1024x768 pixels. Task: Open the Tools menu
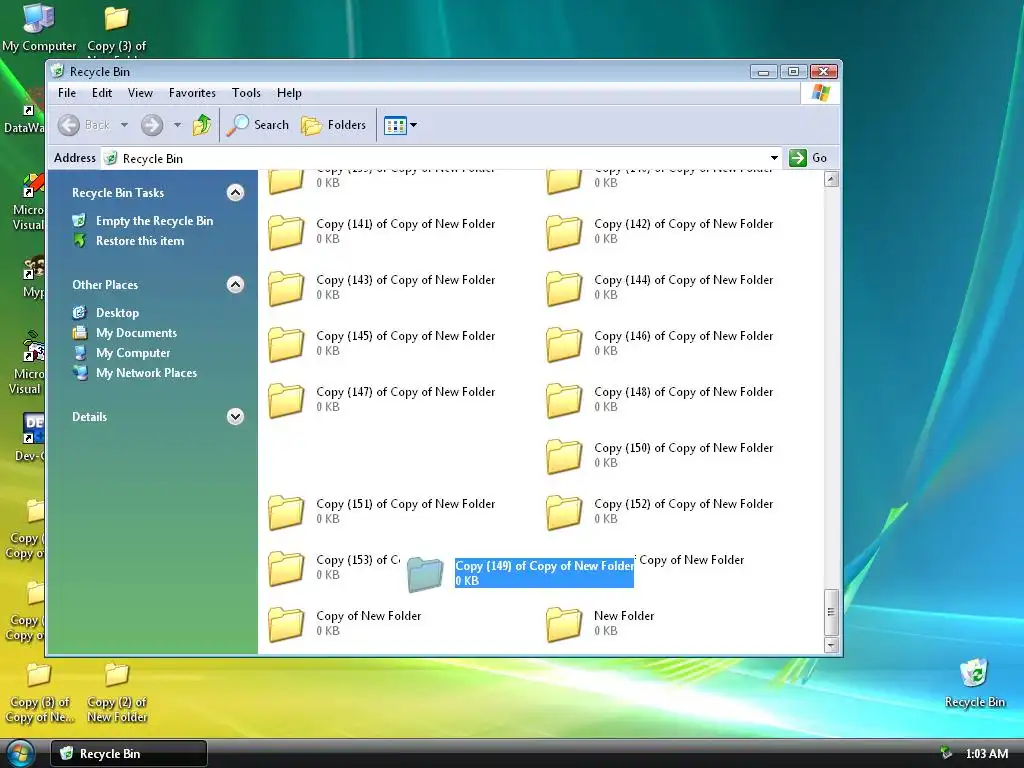(x=246, y=93)
